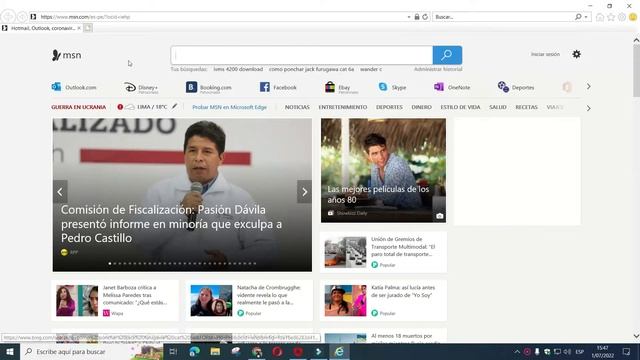
Task: Open the DINERO category
Action: (x=422, y=107)
